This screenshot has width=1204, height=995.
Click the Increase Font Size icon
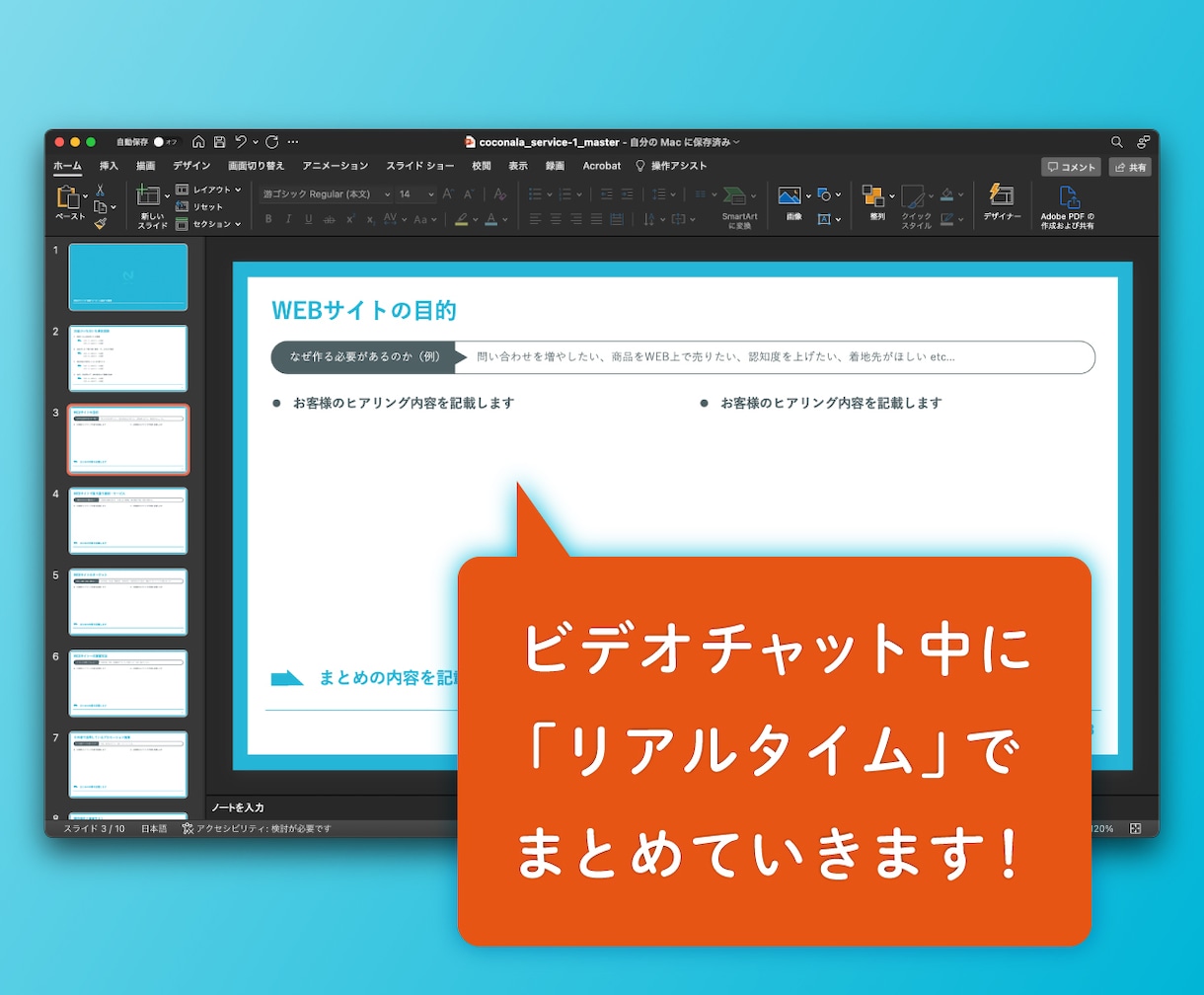tap(448, 194)
